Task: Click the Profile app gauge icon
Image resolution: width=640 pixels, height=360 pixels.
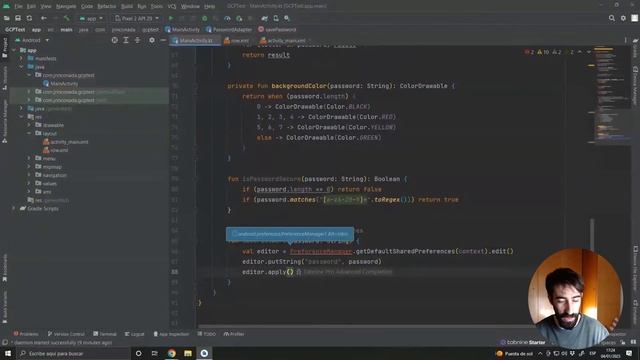Action: (227, 18)
